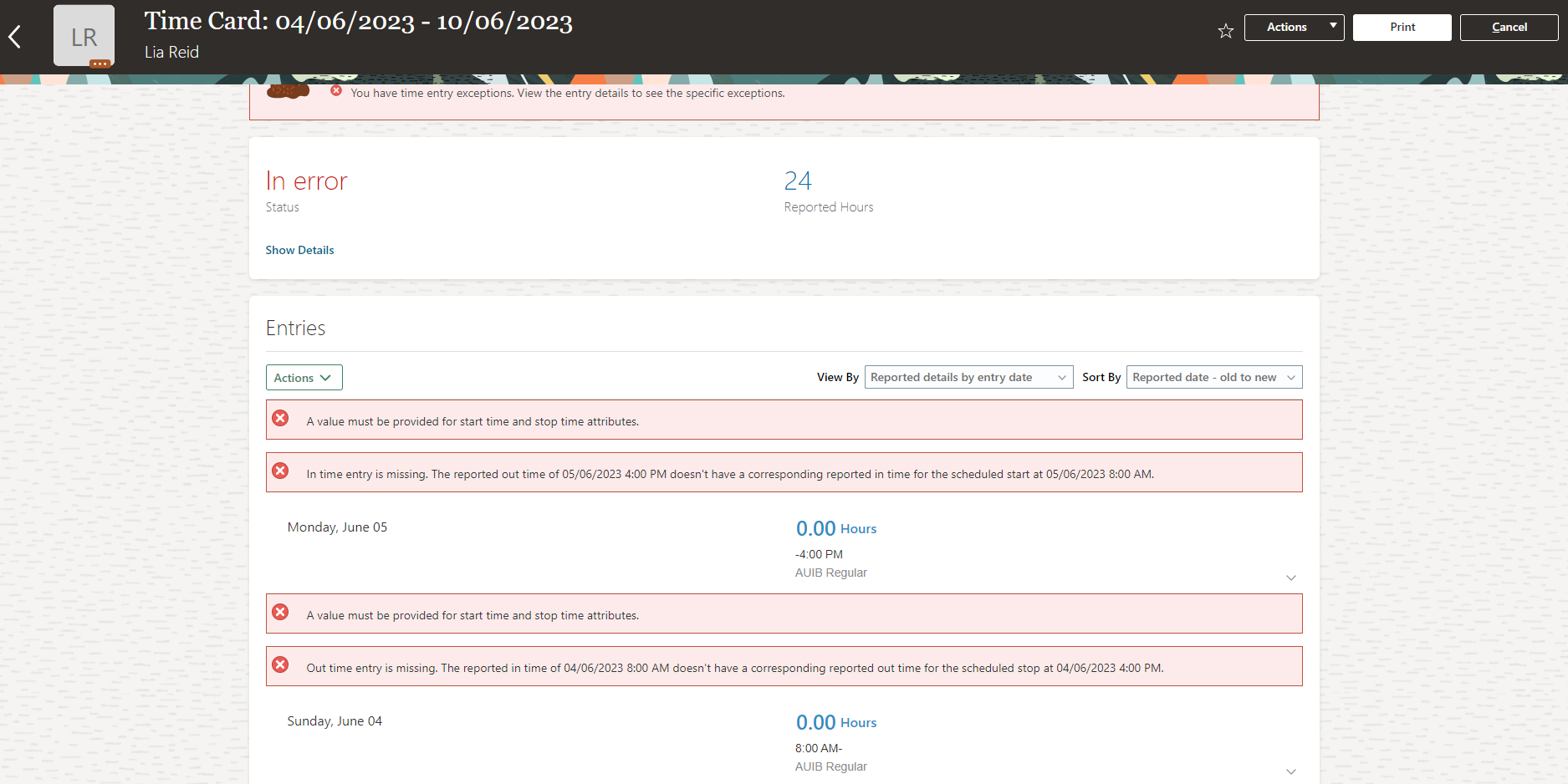Open Lia Reid's profile avatar
This screenshot has width=1568, height=784.
click(x=84, y=35)
